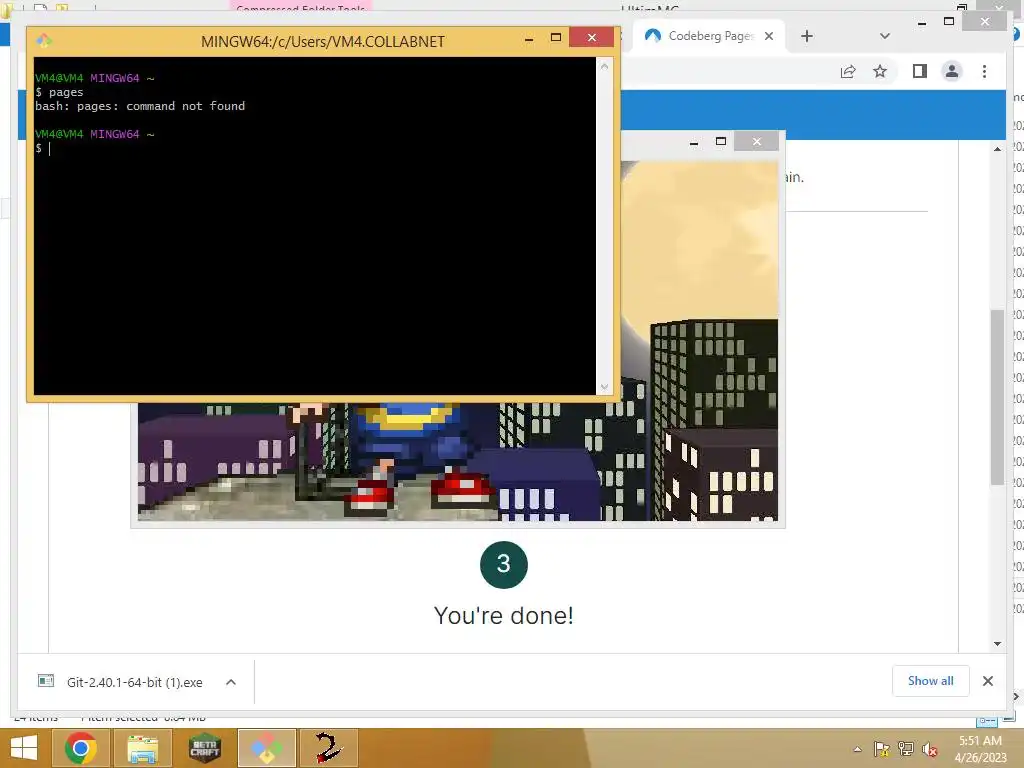1024x768 pixels.
Task: Click the Chrome page scrollbar thumb
Action: click(997, 396)
